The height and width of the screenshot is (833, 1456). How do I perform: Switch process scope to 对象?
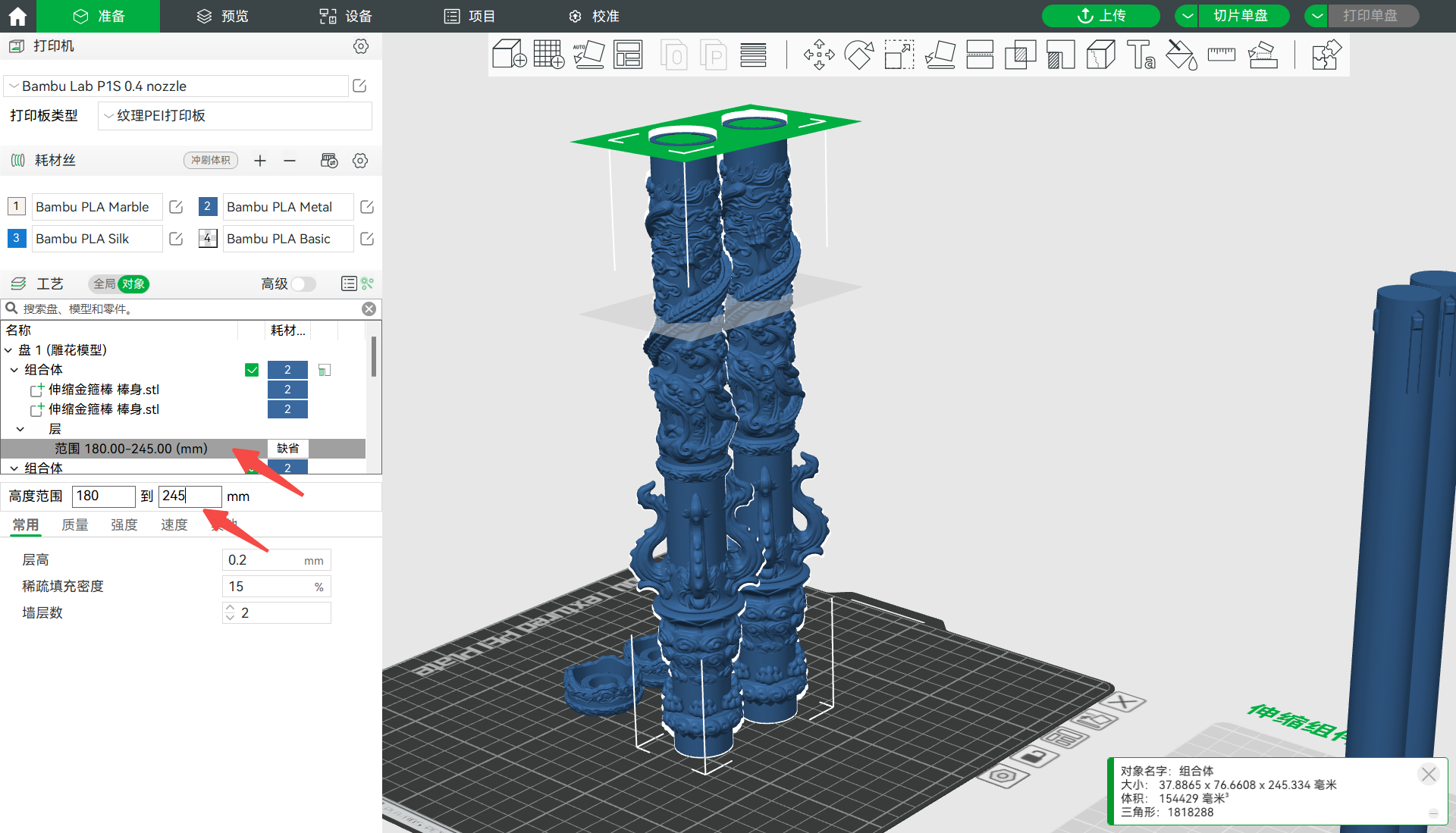click(133, 283)
